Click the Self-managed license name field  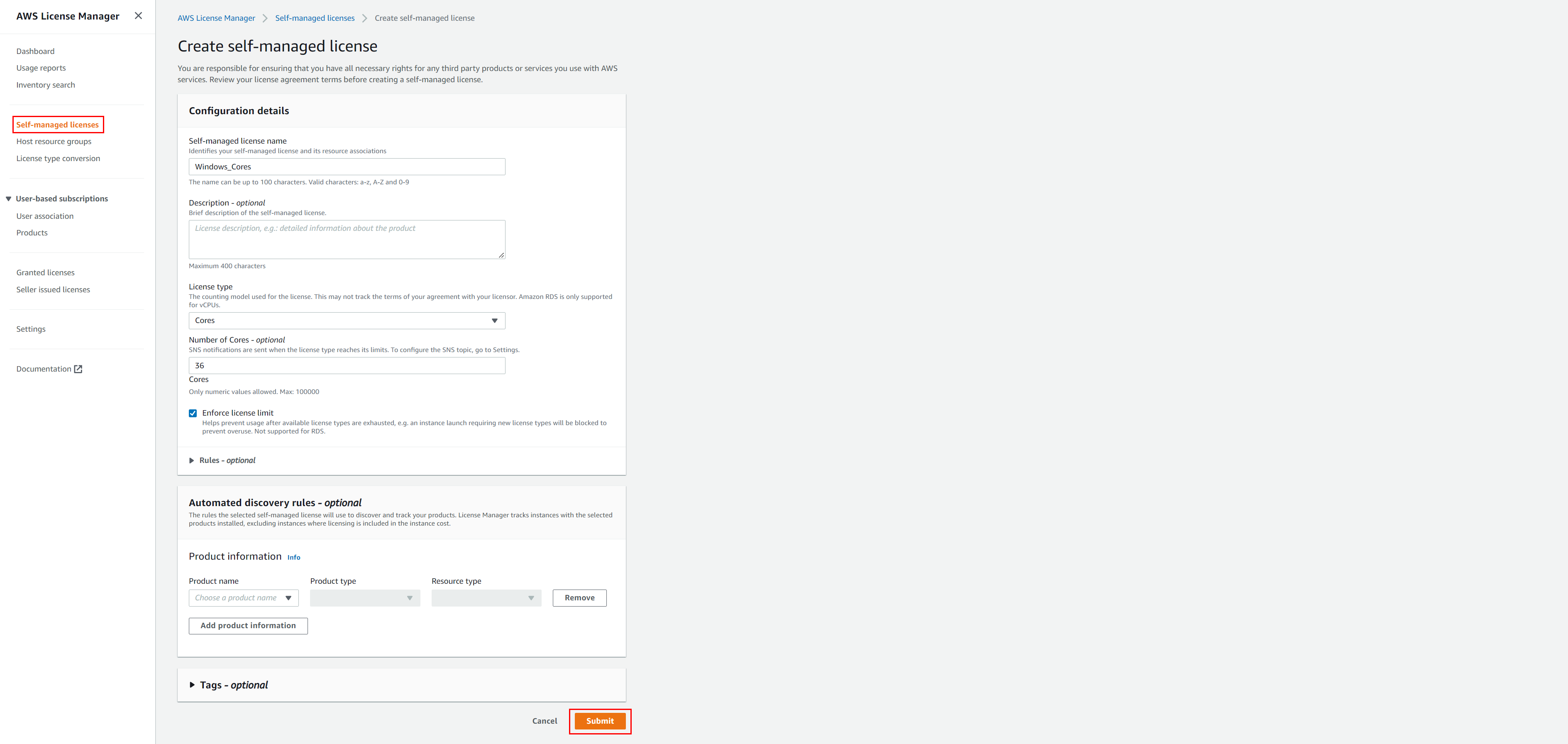tap(346, 166)
